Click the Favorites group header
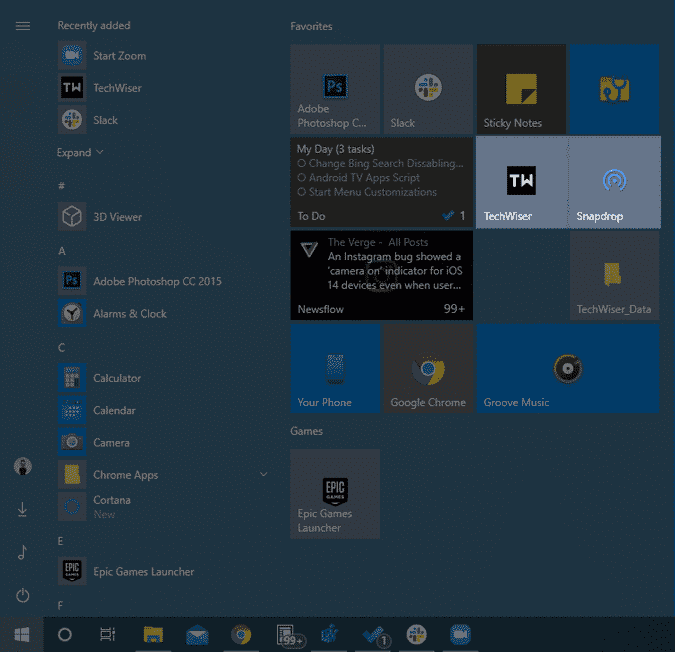 (x=311, y=26)
